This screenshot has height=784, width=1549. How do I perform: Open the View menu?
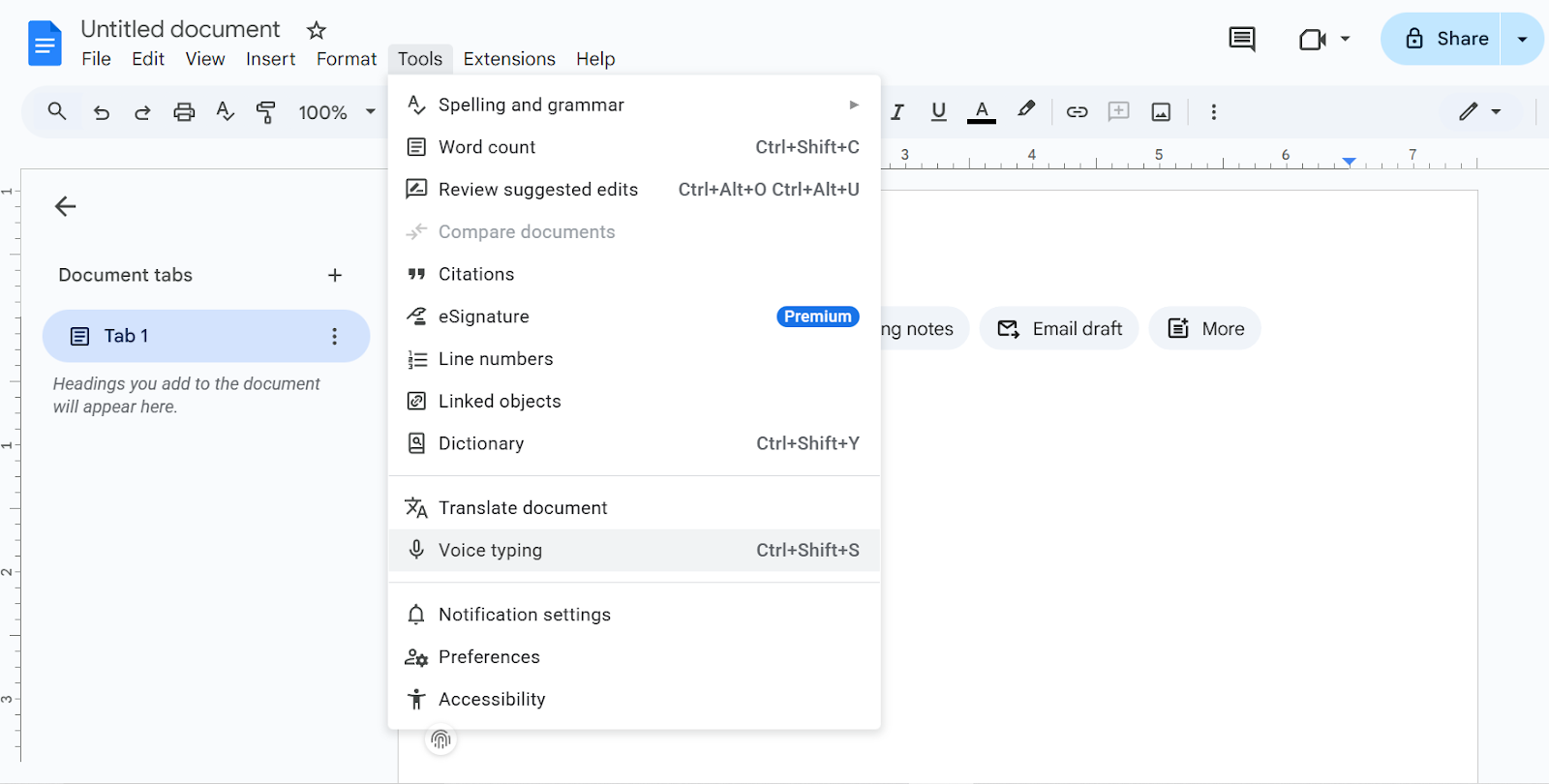(205, 59)
